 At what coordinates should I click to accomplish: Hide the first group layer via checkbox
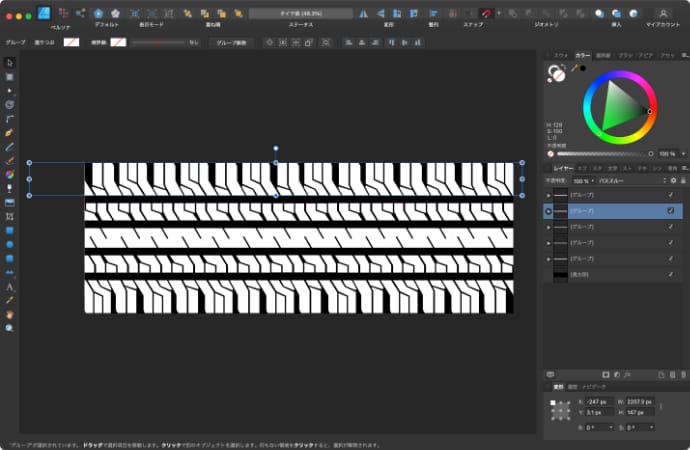tap(670, 194)
